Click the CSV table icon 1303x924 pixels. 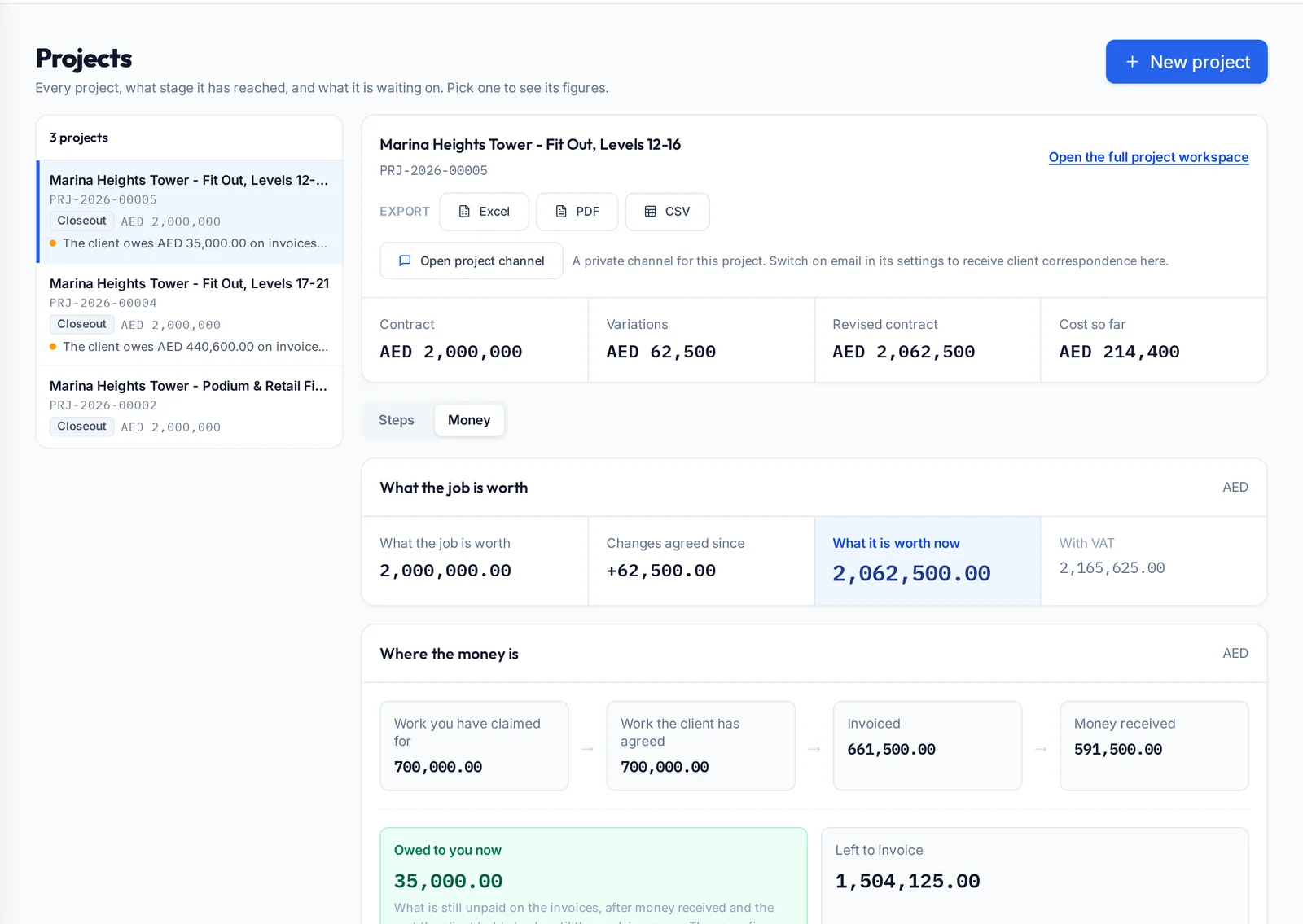(650, 212)
